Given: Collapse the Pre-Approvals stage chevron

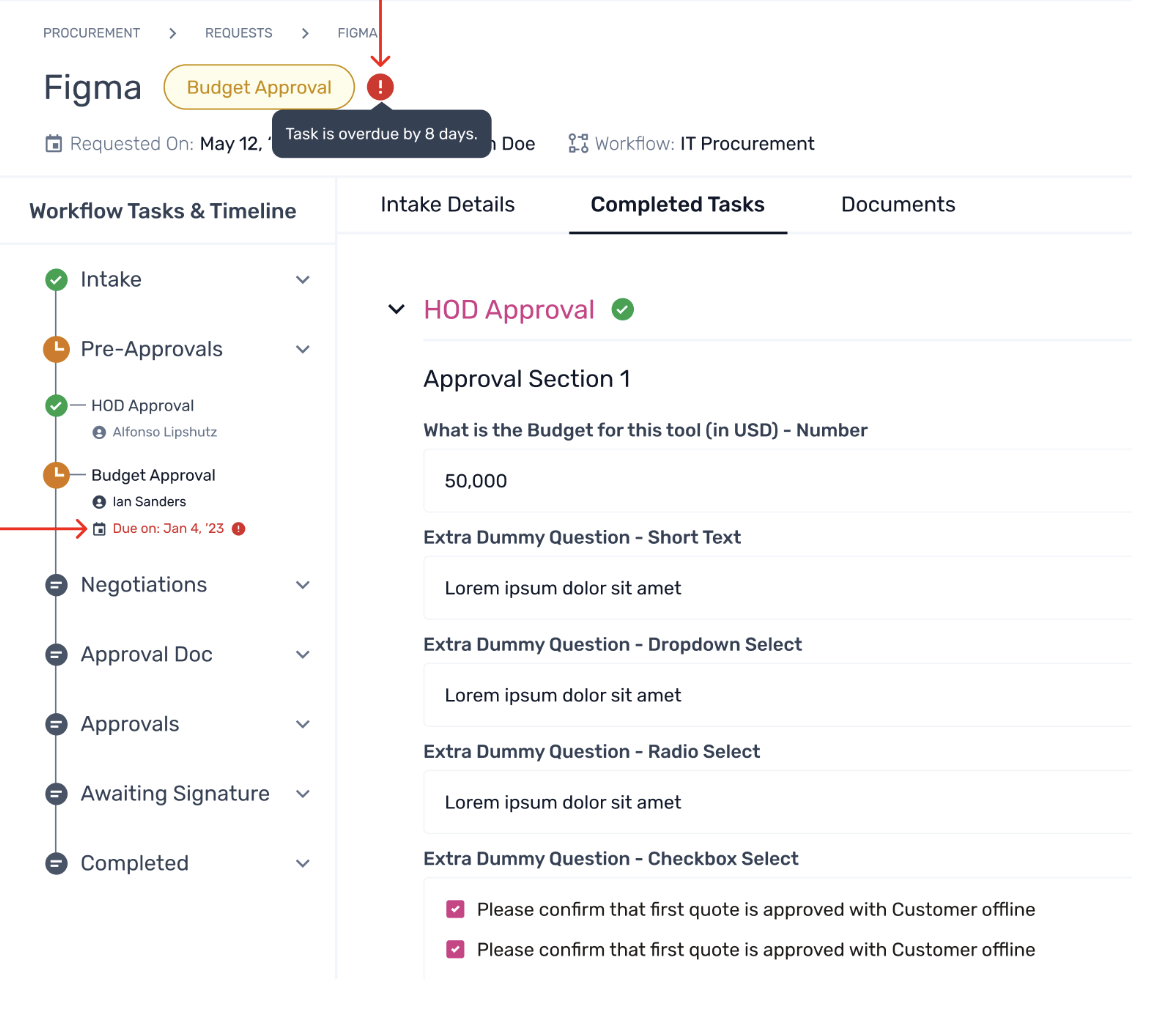Looking at the screenshot, I should 303,349.
